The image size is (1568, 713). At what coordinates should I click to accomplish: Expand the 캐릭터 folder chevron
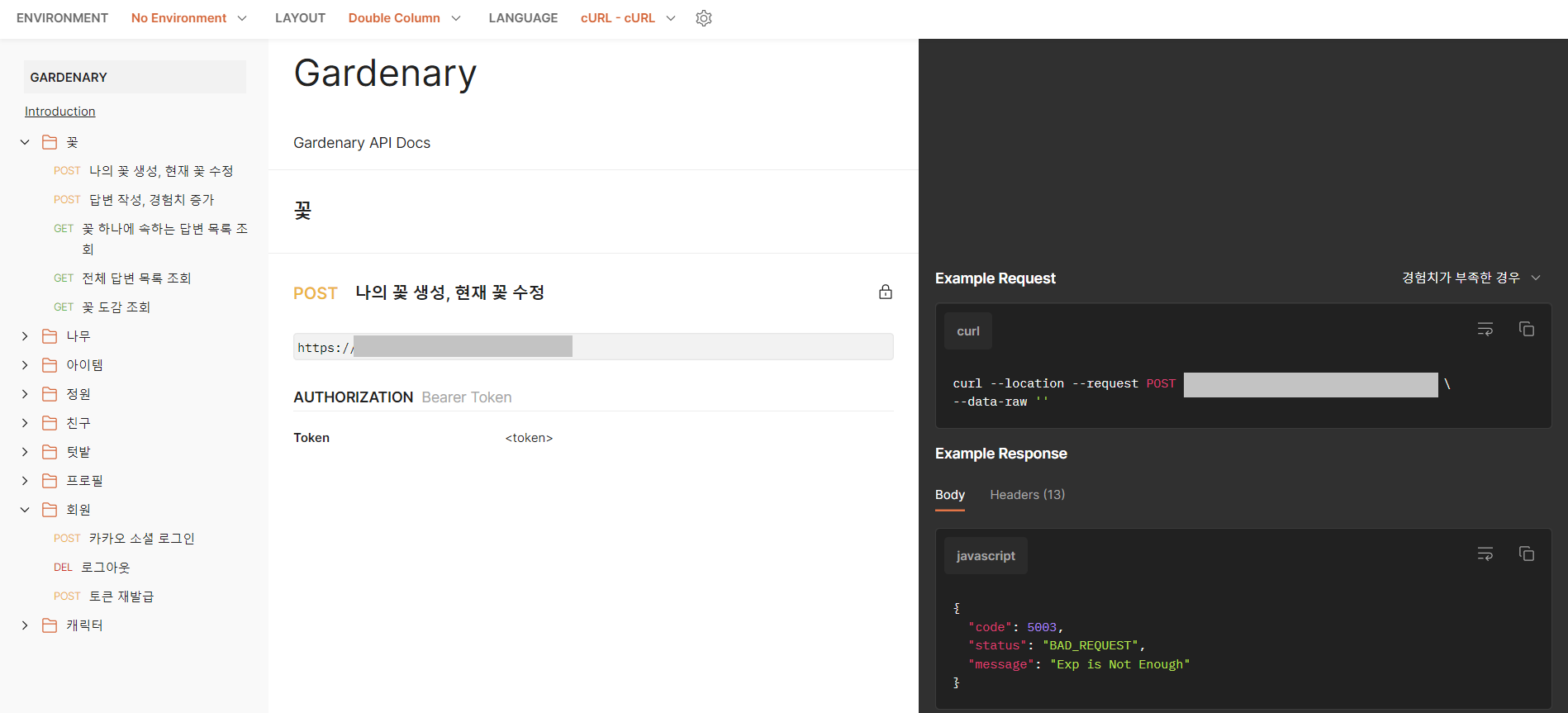pyautogui.click(x=25, y=625)
